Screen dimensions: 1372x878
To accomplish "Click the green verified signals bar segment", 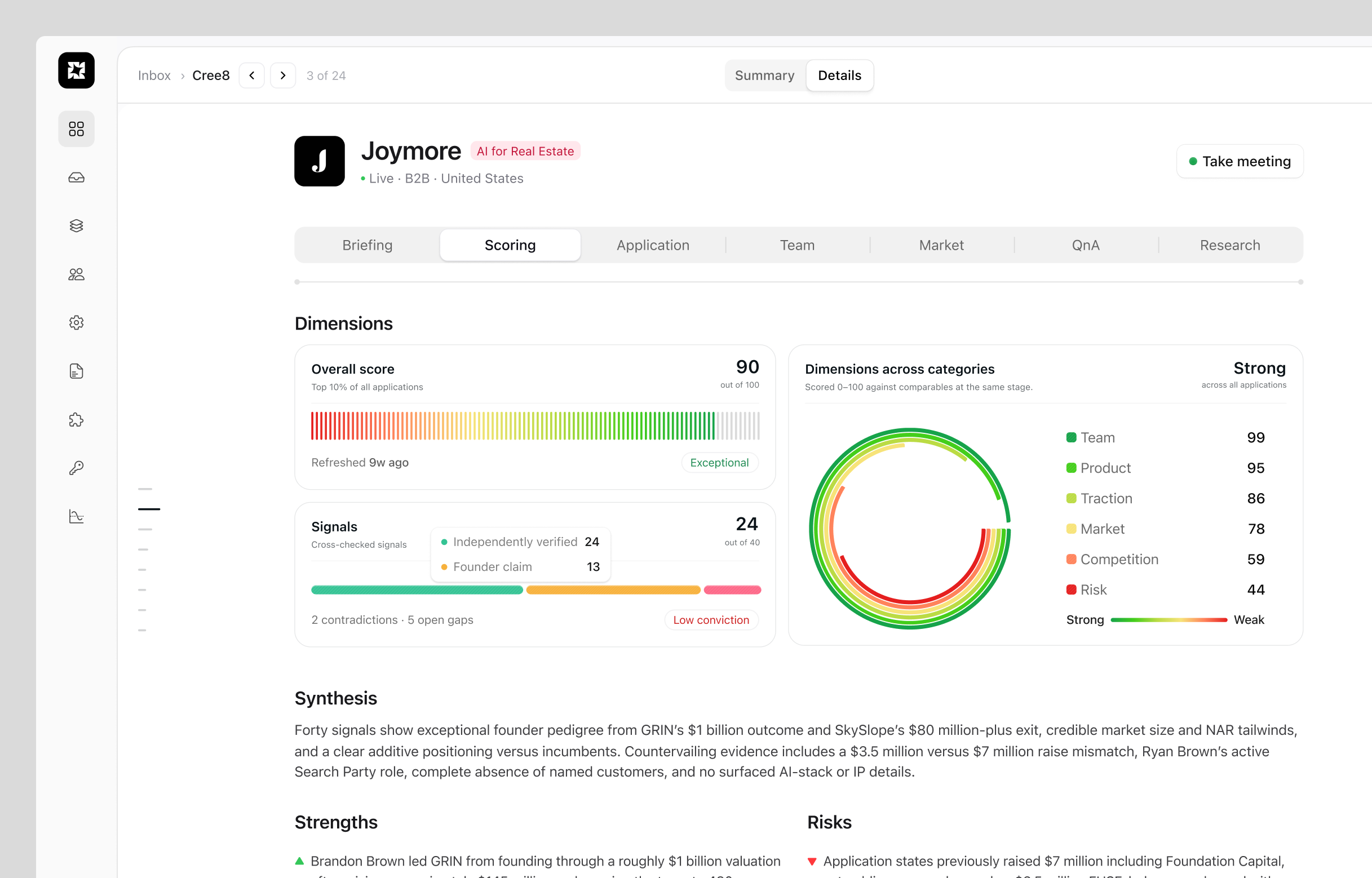I will 417,590.
